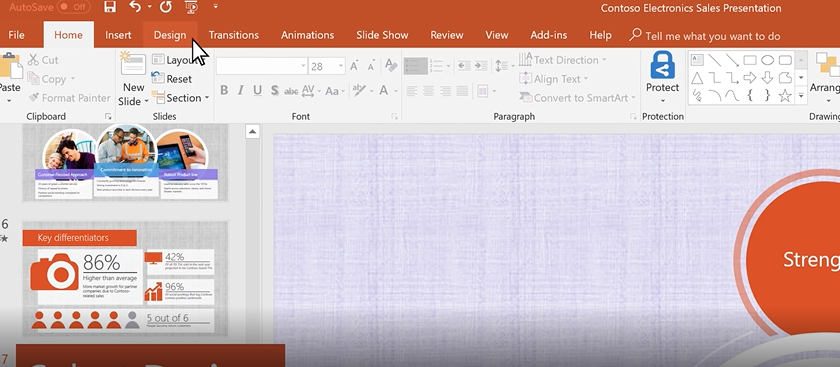
Task: Reset the slide placeholders
Action: click(x=171, y=79)
